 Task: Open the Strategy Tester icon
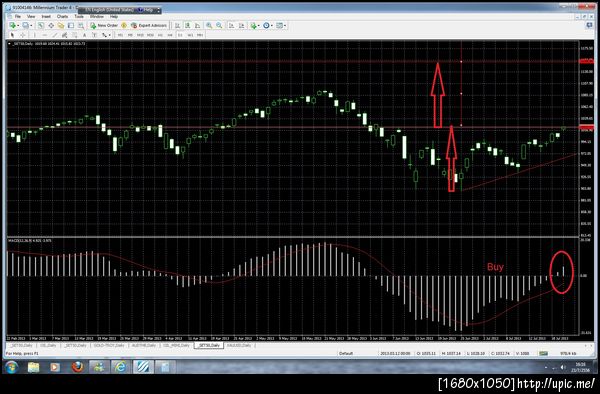[81, 26]
